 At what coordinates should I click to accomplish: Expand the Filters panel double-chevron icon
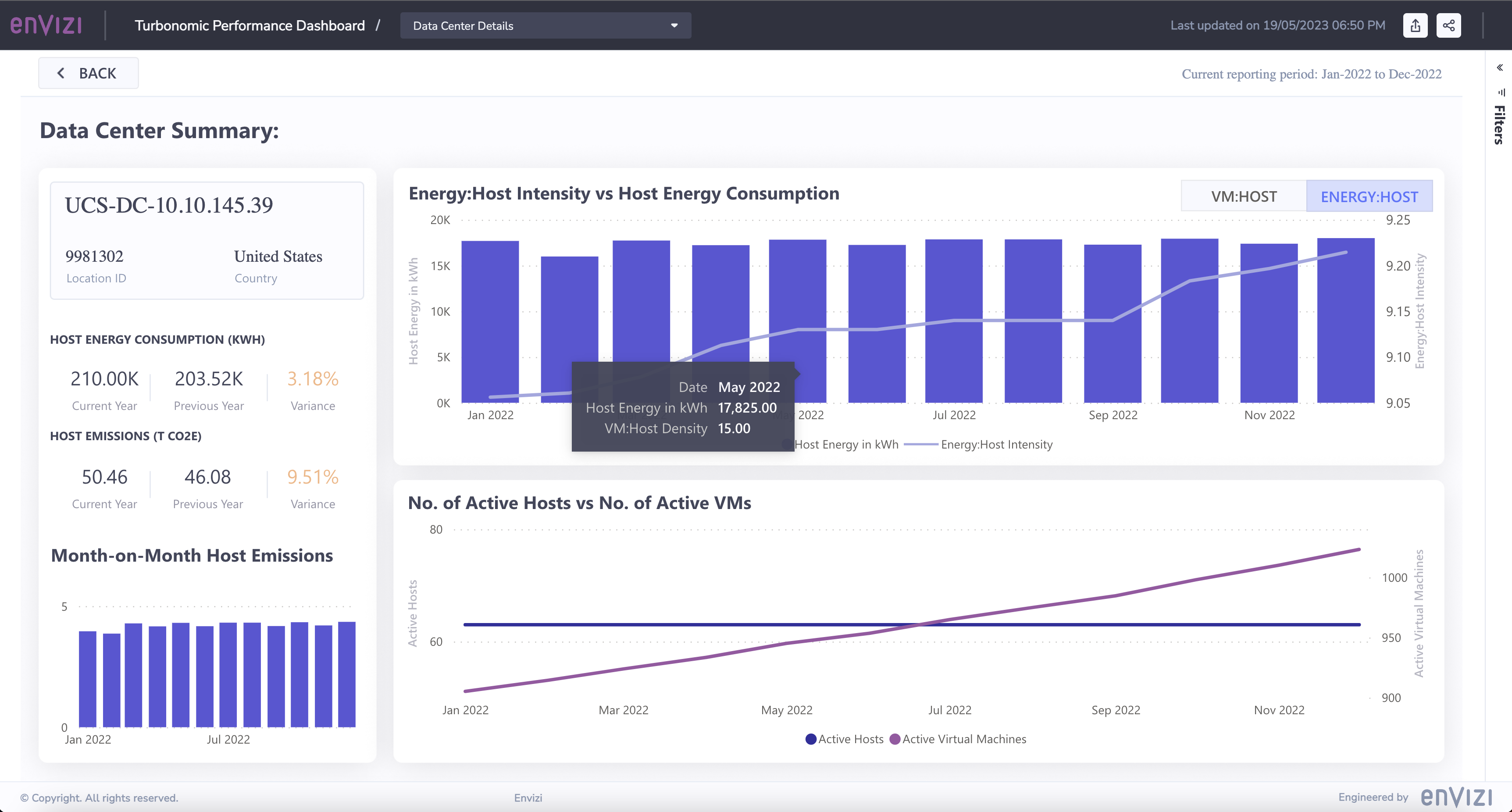1499,68
